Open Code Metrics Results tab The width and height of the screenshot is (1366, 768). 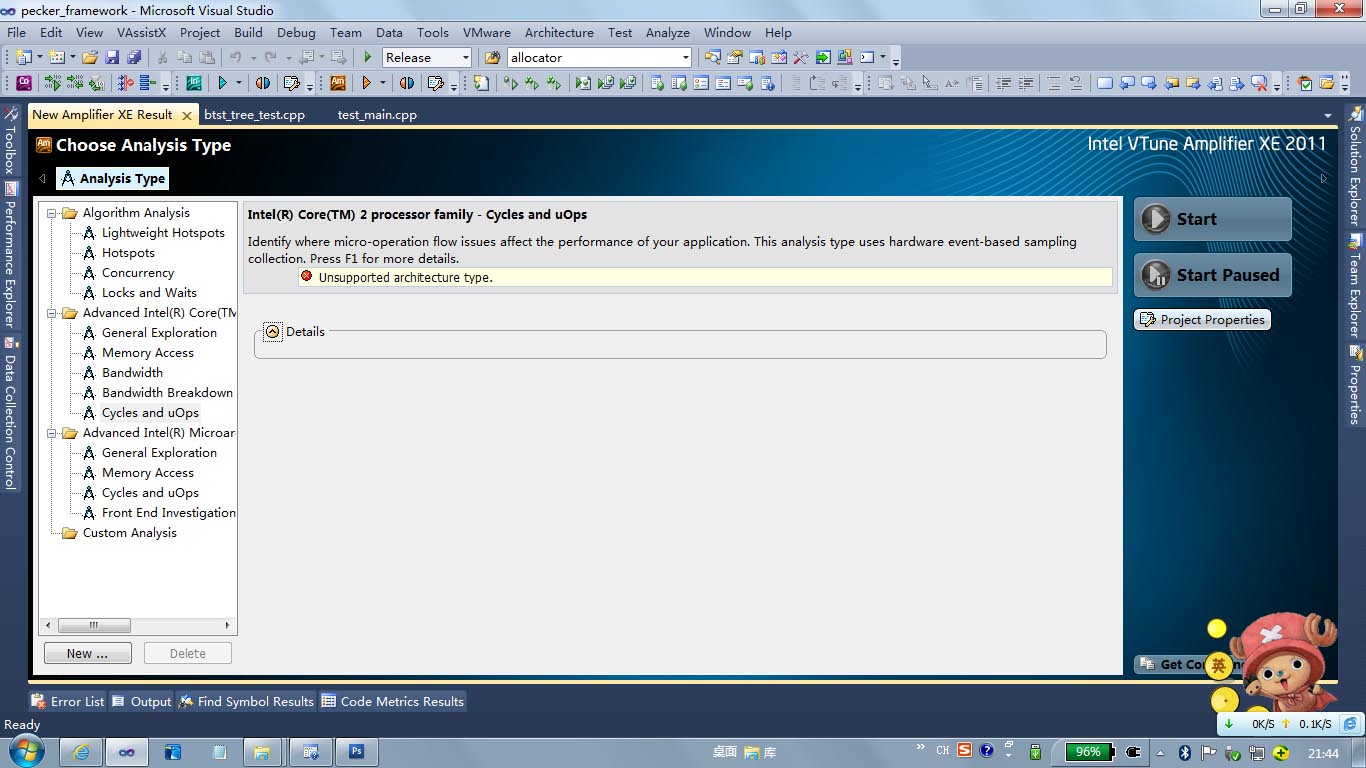[x=393, y=702]
